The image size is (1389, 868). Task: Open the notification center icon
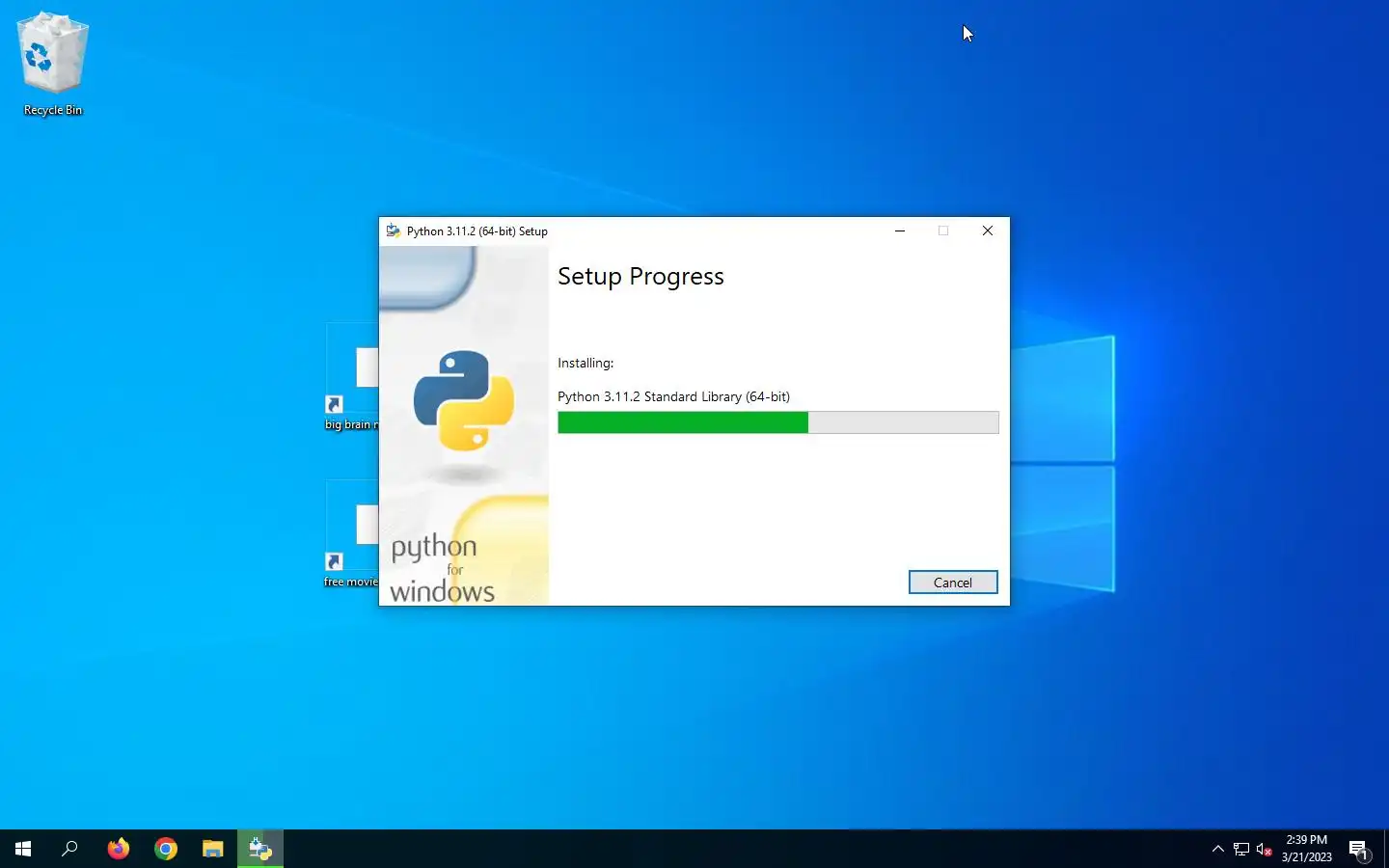pyautogui.click(x=1359, y=850)
